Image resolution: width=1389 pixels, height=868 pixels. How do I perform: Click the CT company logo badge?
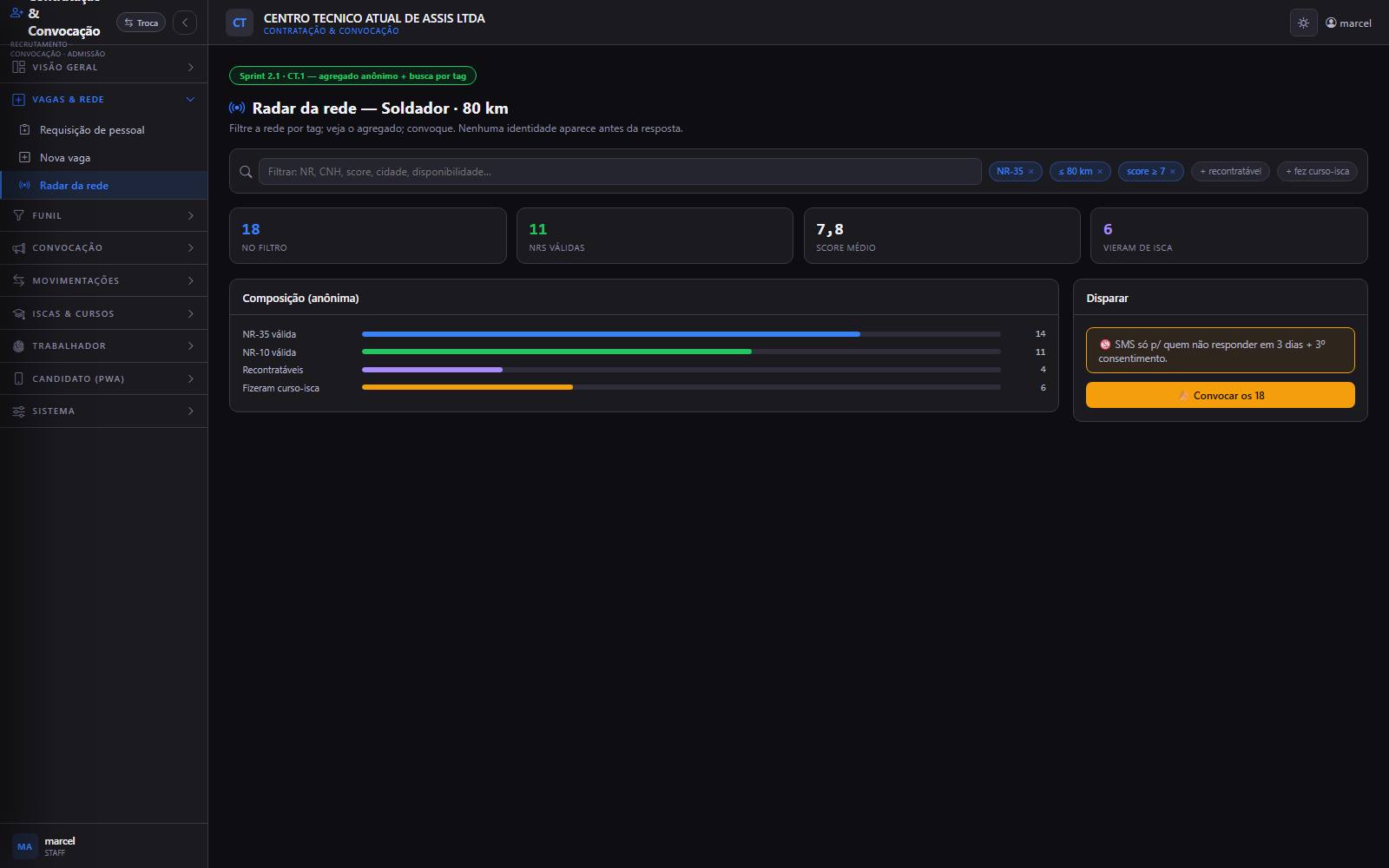point(240,23)
